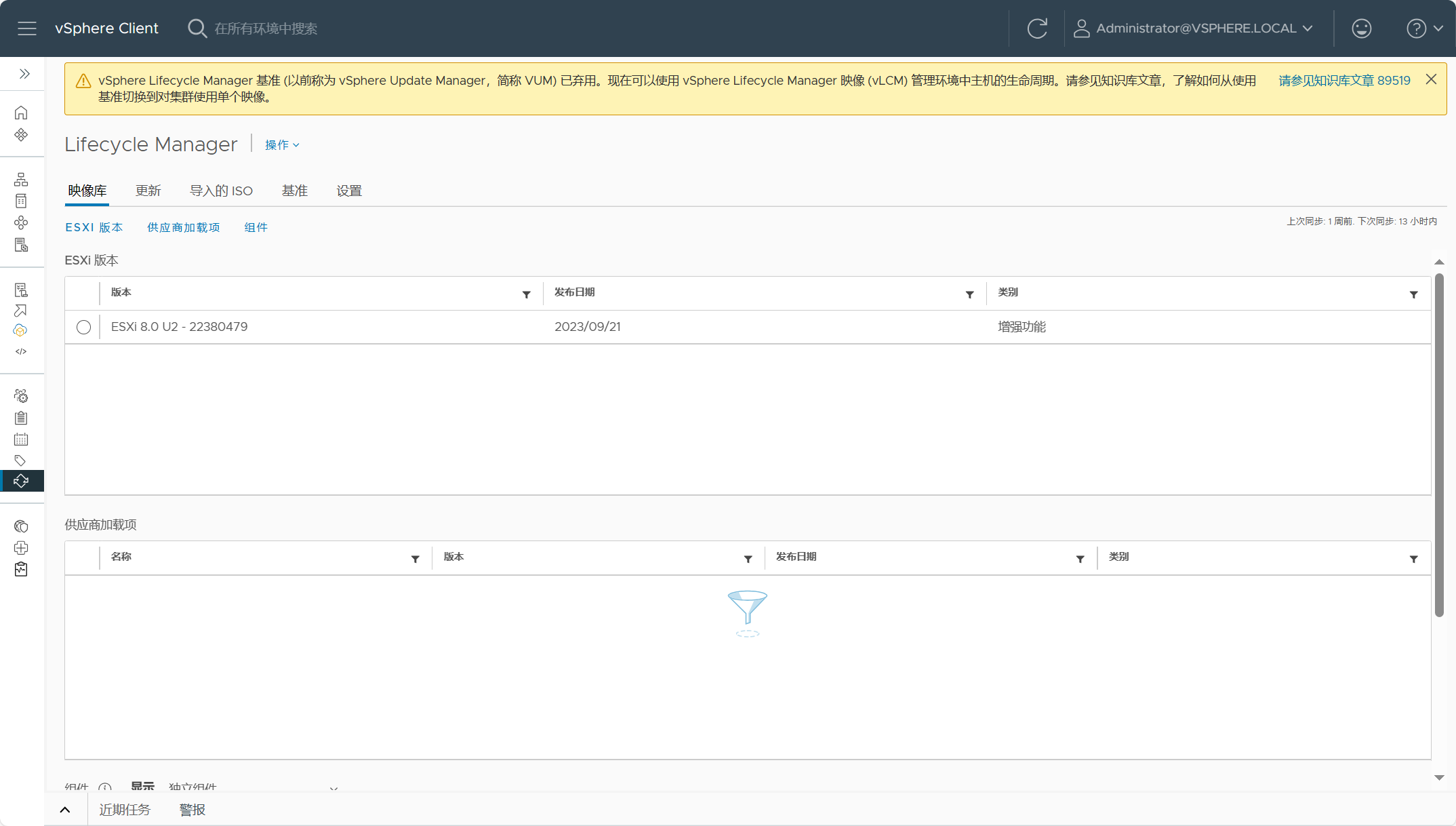Open the 近期任务 bottom tab
The height and width of the screenshot is (826, 1456).
point(125,810)
